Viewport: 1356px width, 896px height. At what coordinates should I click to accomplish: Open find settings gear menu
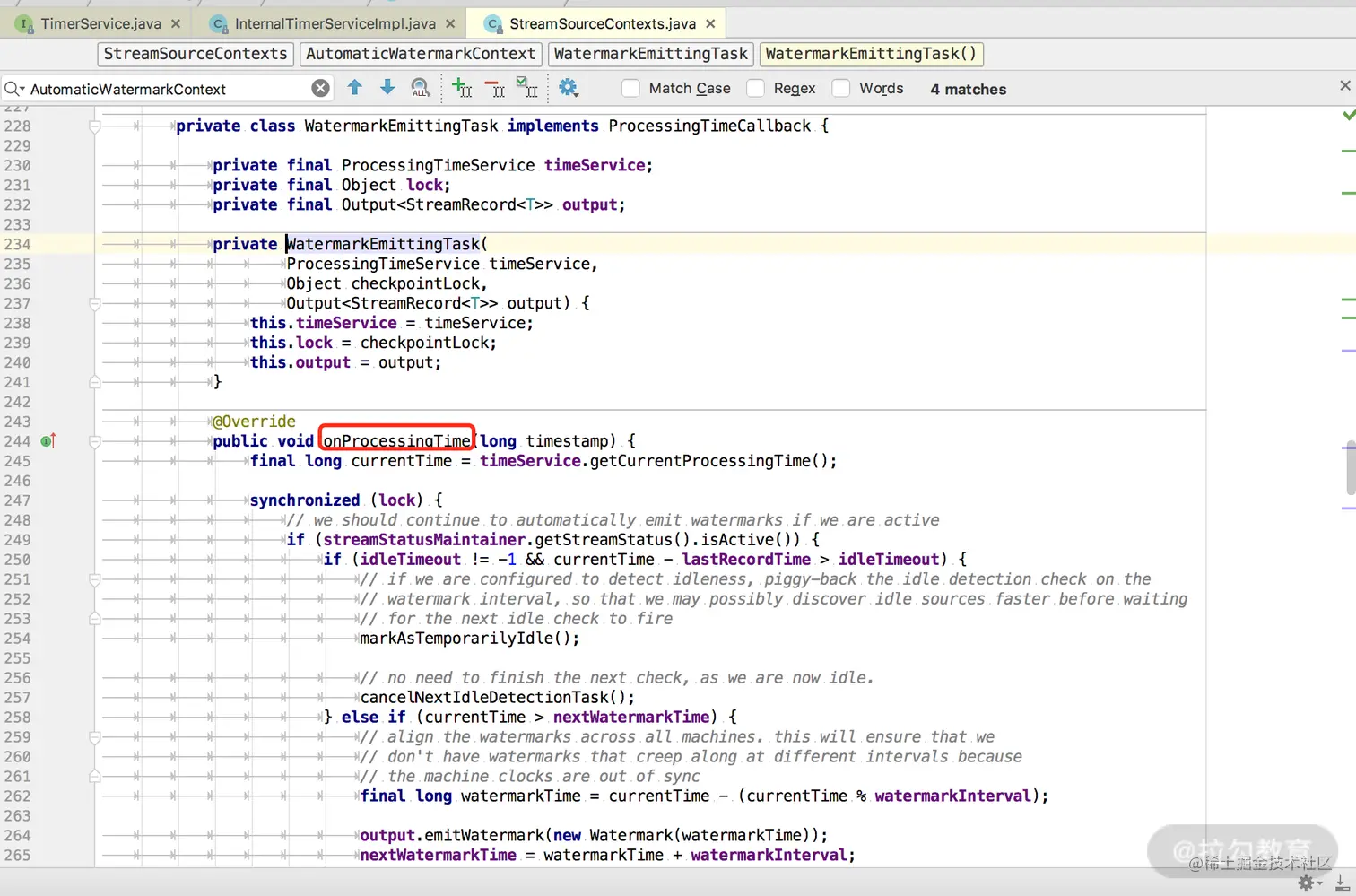coord(569,87)
